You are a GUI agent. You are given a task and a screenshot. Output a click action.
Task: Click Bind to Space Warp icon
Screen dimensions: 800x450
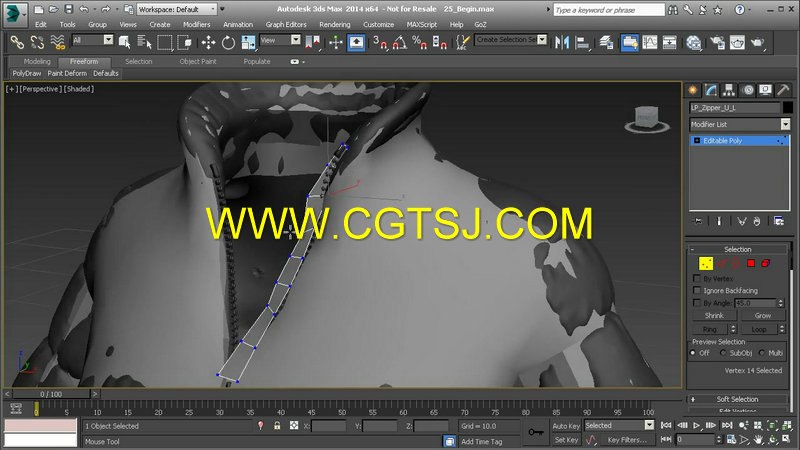[58, 42]
